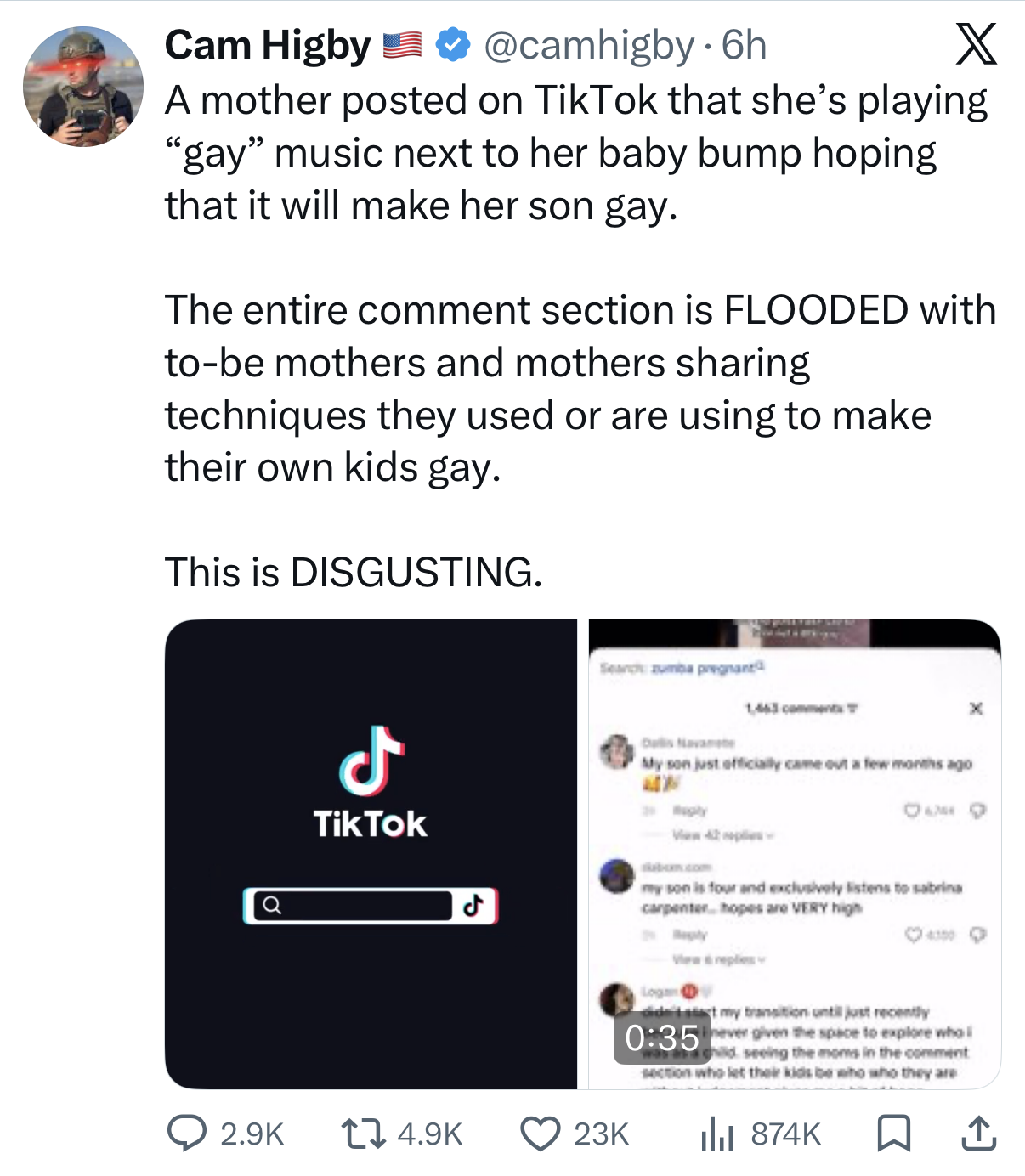Bookmark this post

pyautogui.click(x=893, y=1134)
